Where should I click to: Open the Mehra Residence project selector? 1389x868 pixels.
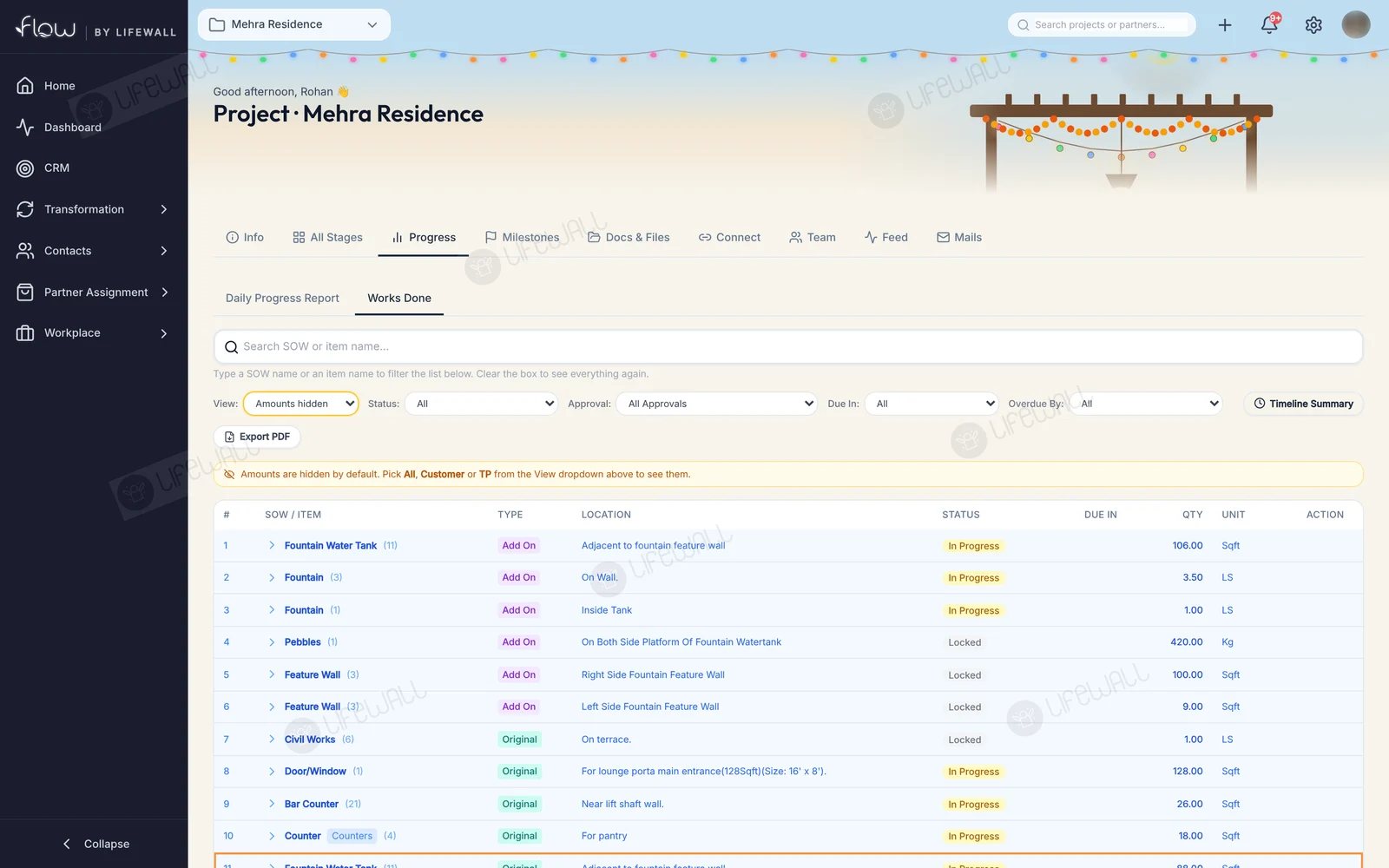293,24
